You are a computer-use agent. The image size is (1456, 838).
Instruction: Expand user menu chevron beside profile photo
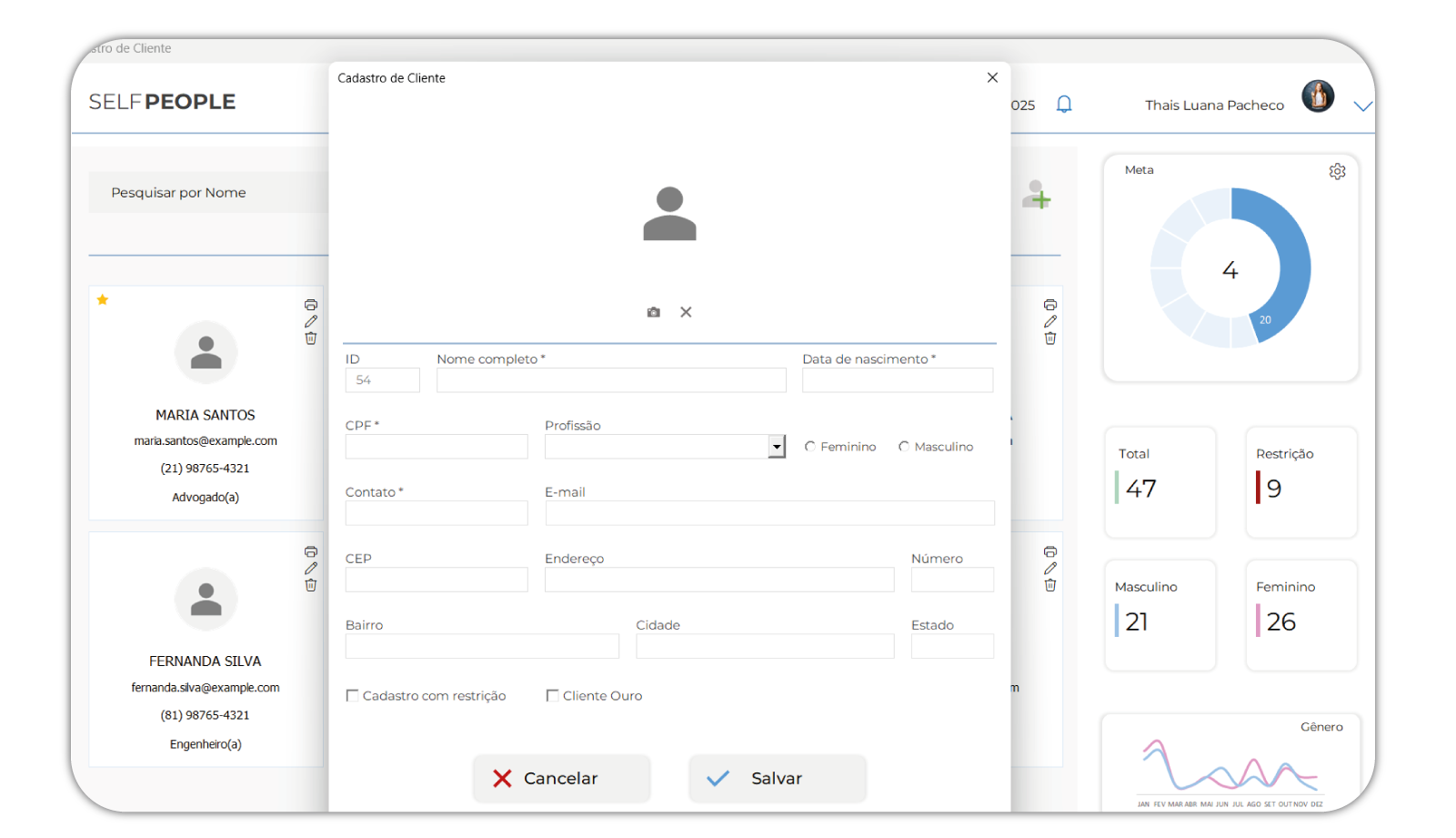[1361, 106]
